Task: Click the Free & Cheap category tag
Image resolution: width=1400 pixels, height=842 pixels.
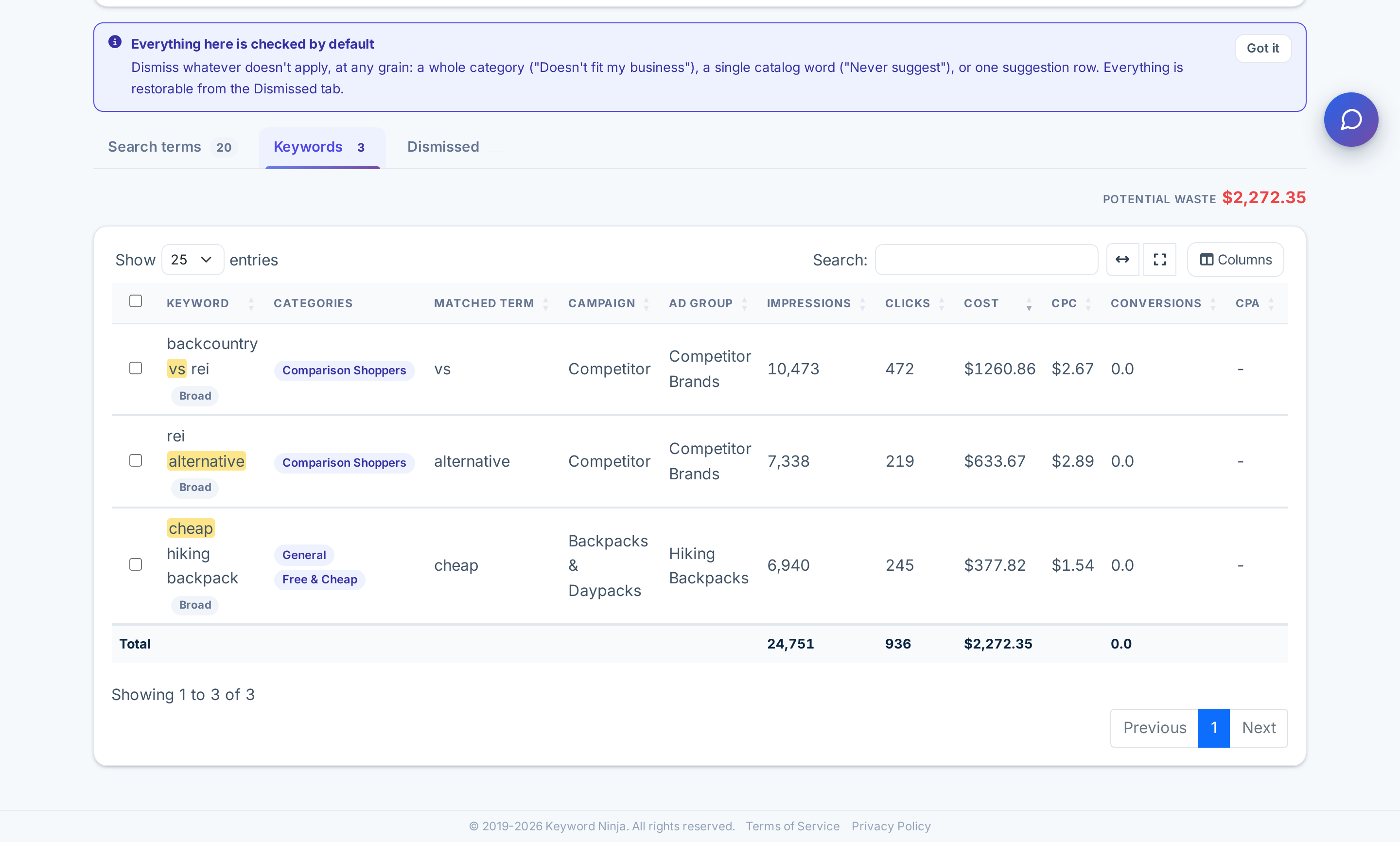Action: click(x=320, y=580)
